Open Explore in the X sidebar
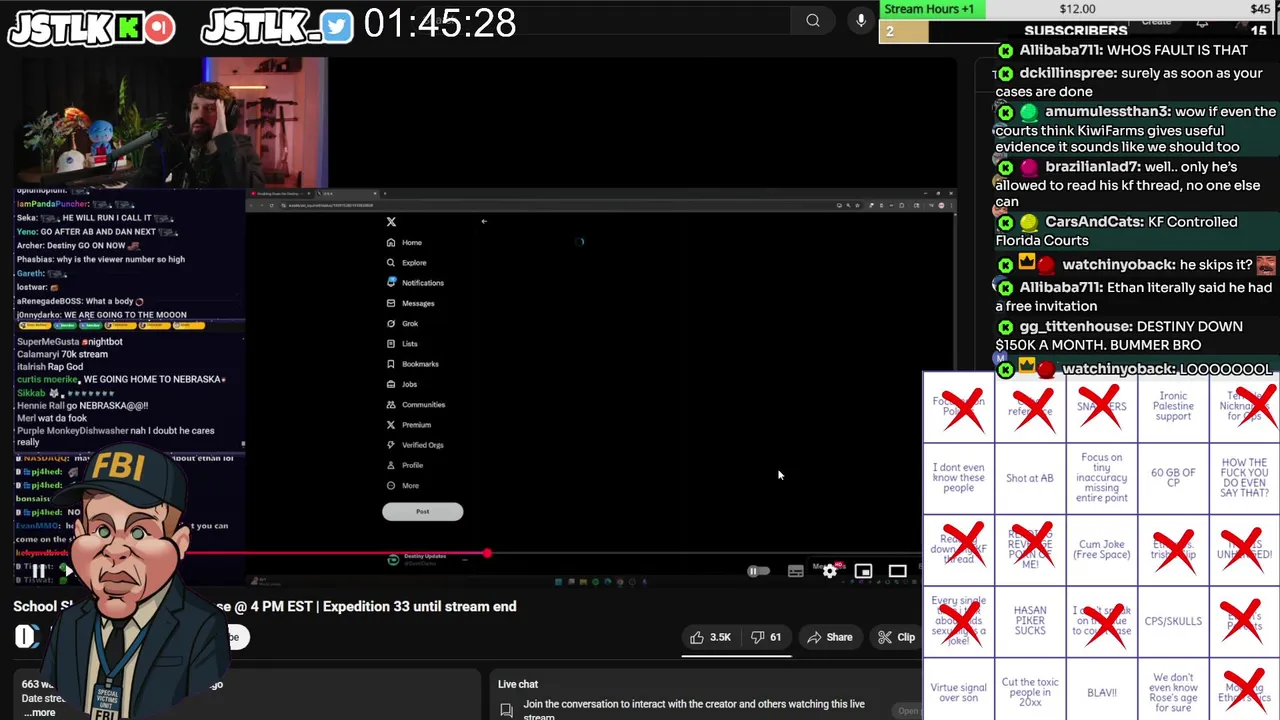1280x720 pixels. (406, 263)
